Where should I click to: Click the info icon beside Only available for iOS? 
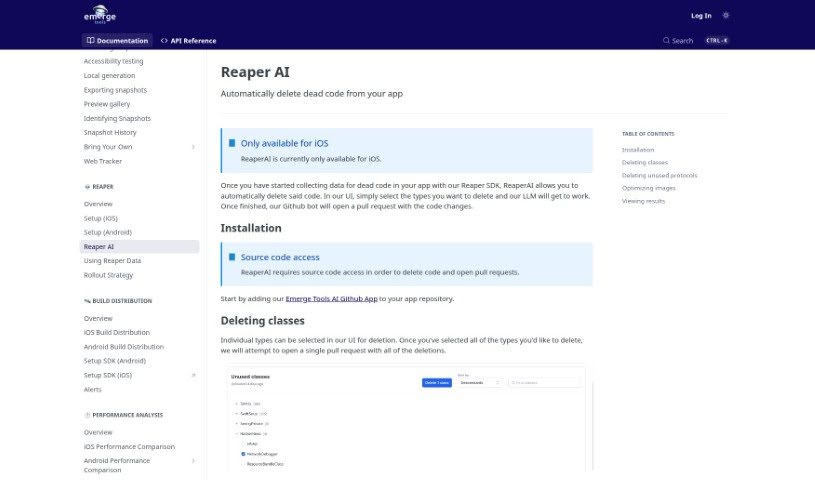(232, 143)
